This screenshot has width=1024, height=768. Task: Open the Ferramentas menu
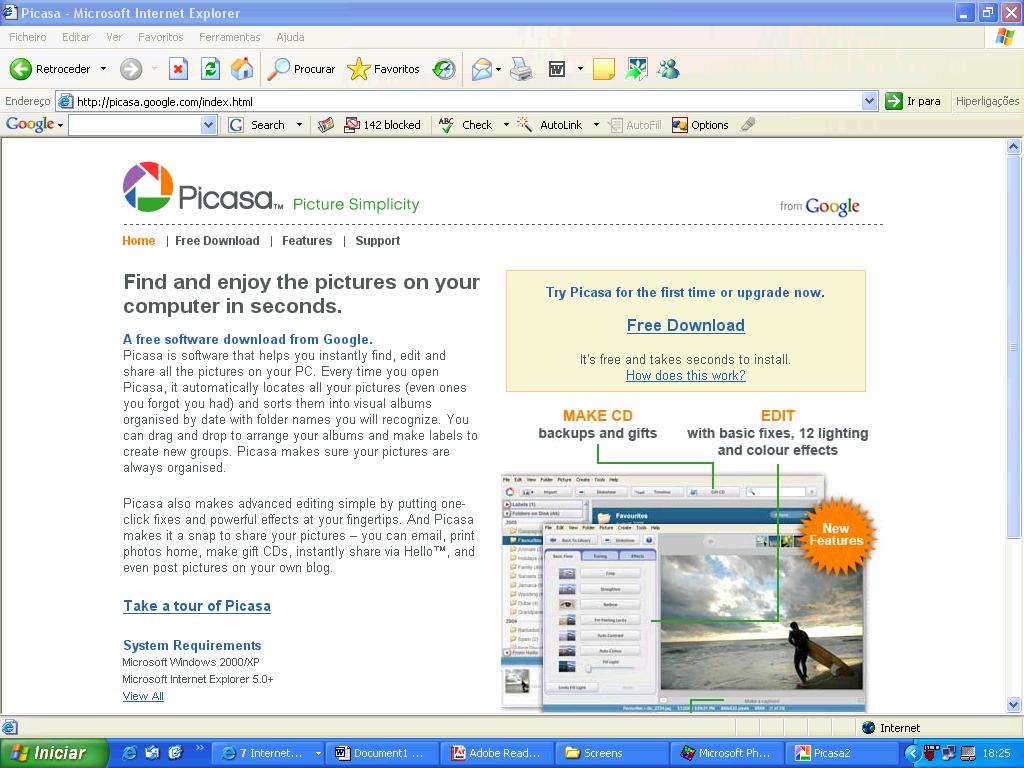(229, 37)
